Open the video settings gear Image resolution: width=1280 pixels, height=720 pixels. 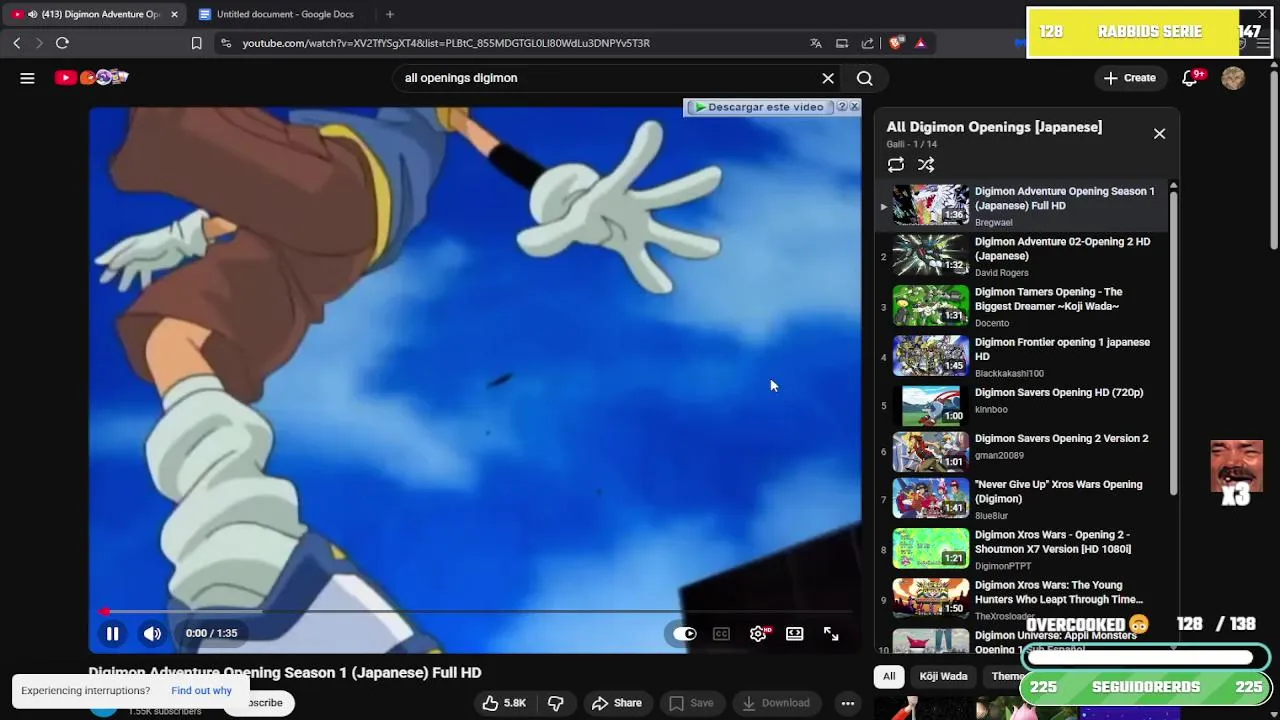tap(759, 634)
